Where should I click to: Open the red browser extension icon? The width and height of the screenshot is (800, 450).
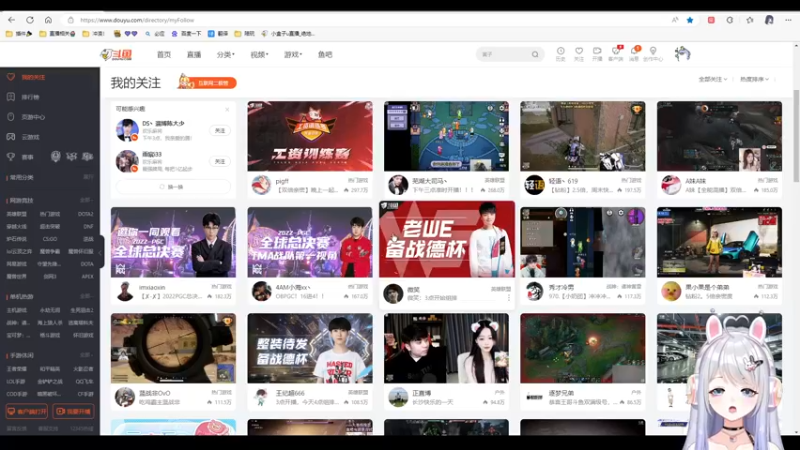click(x=711, y=20)
